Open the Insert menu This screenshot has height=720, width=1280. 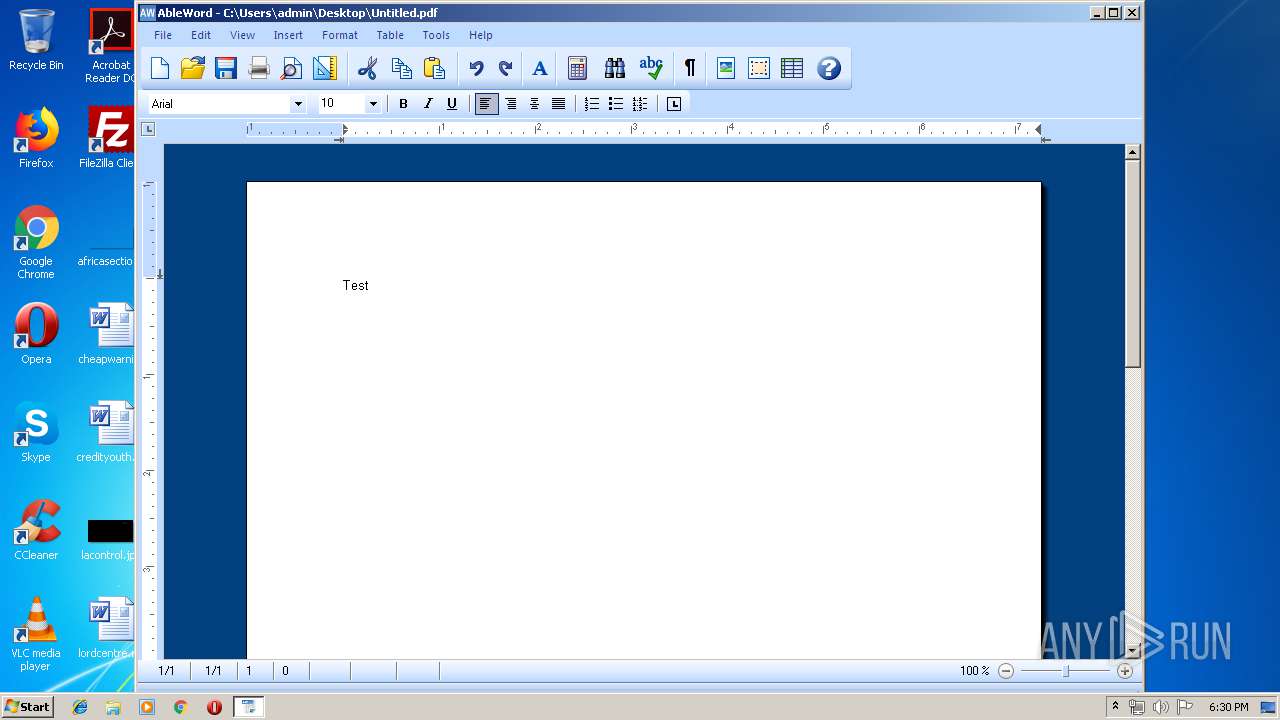[288, 35]
